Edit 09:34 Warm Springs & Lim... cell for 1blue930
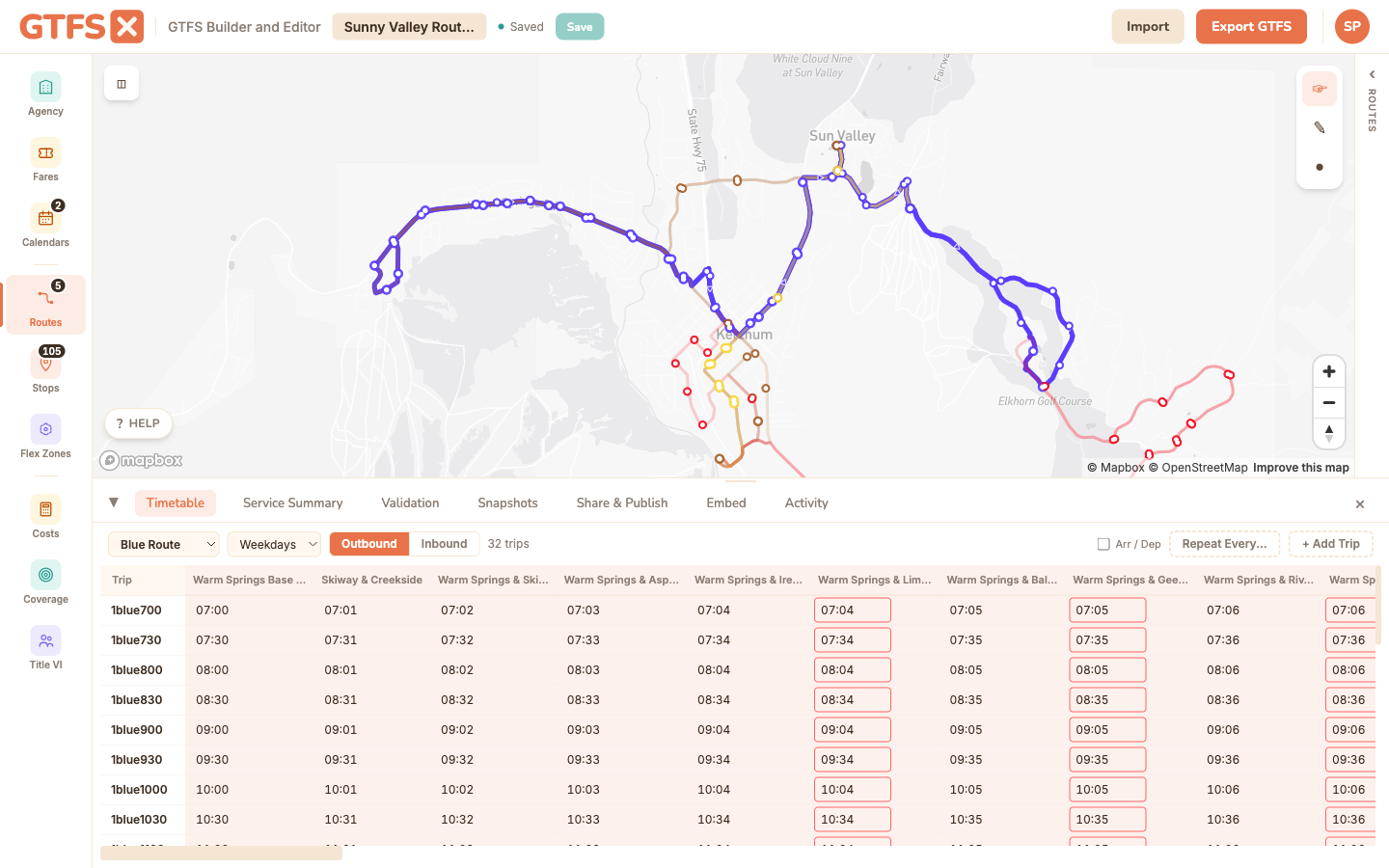Screen dimensions: 1389x868 point(853,759)
